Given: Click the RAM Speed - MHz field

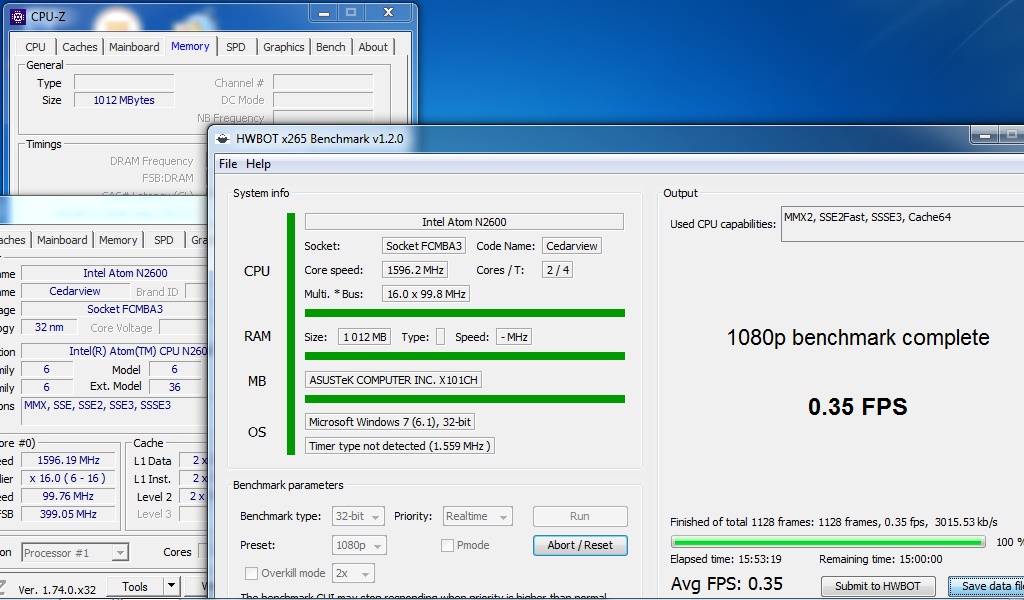Looking at the screenshot, I should tap(514, 337).
